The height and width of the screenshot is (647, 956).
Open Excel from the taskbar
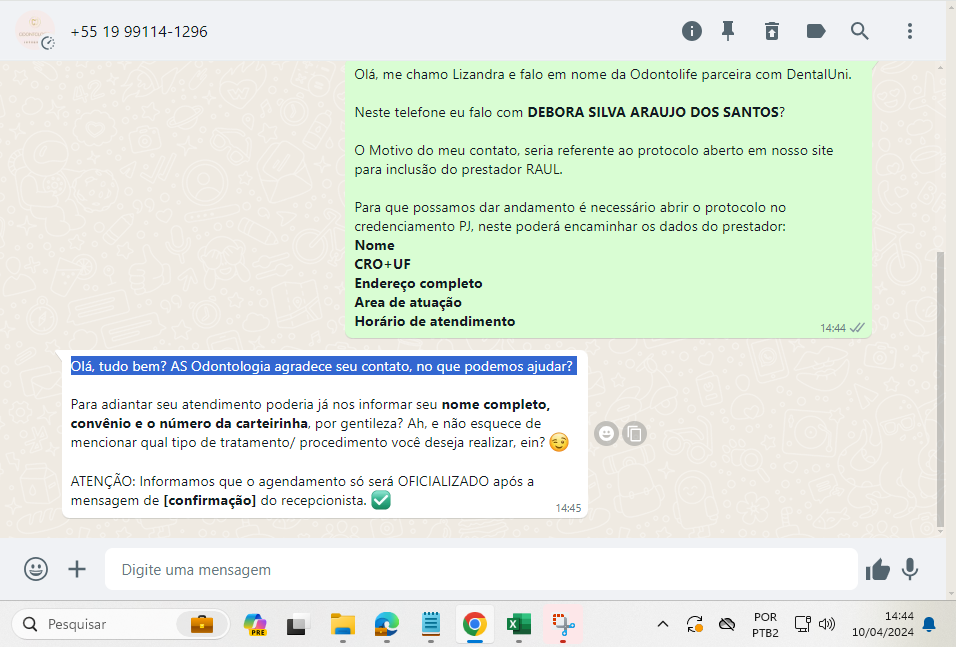pyautogui.click(x=518, y=624)
